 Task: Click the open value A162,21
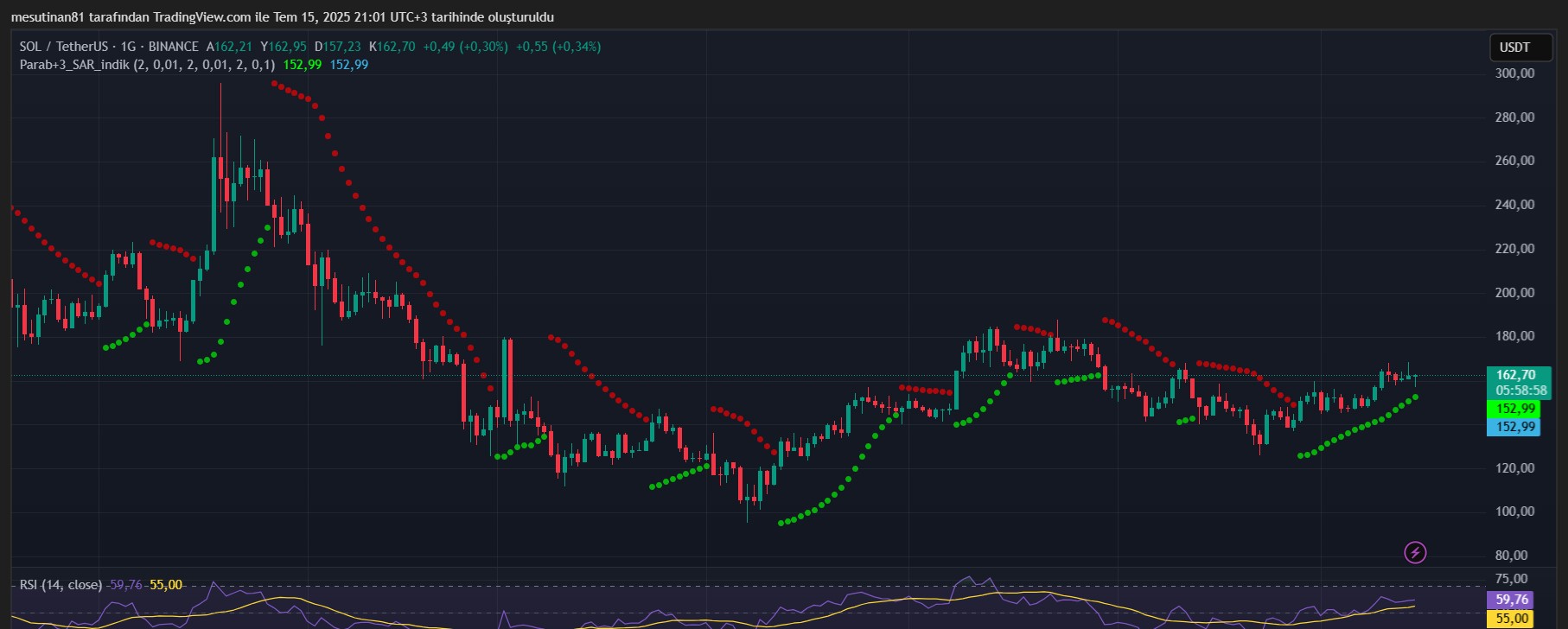[229, 47]
